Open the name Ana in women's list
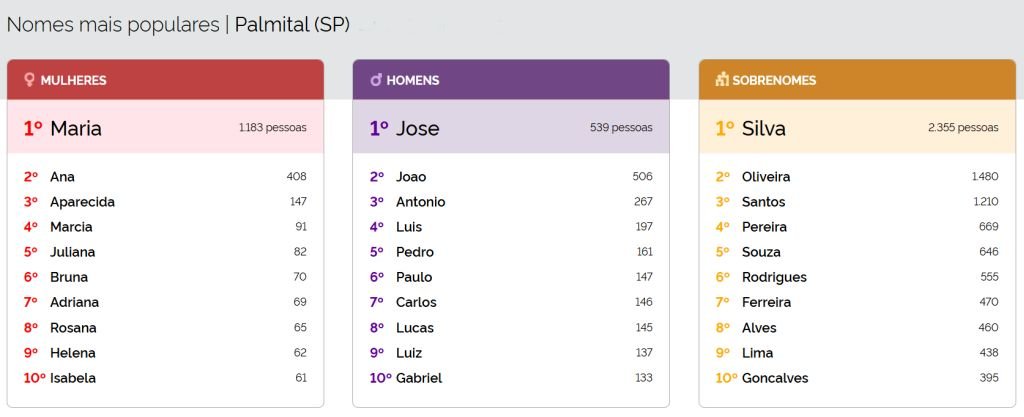This screenshot has height=417, width=1024. 62,177
